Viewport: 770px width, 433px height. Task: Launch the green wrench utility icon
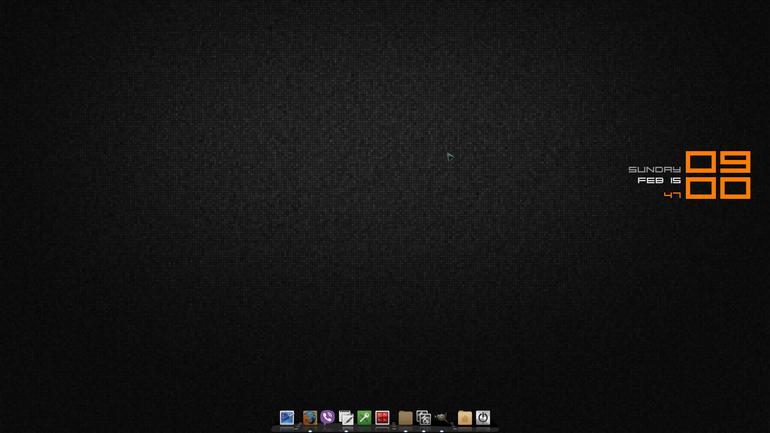[x=364, y=418]
